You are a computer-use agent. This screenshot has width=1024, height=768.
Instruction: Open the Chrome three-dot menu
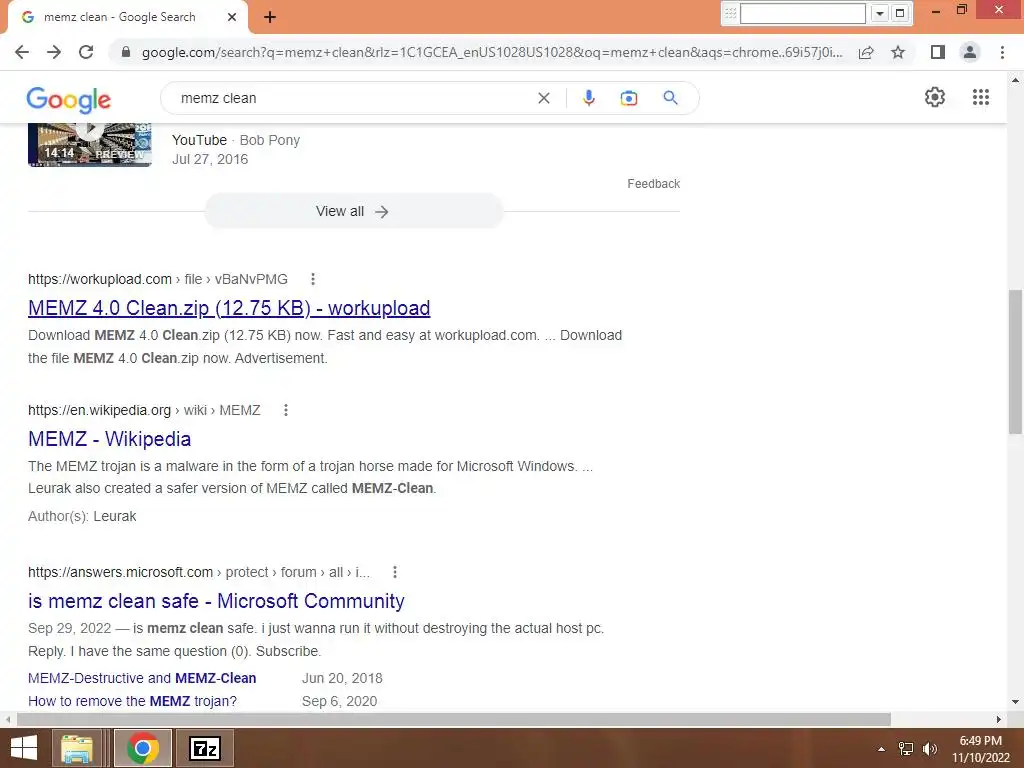pyautogui.click(x=1002, y=52)
